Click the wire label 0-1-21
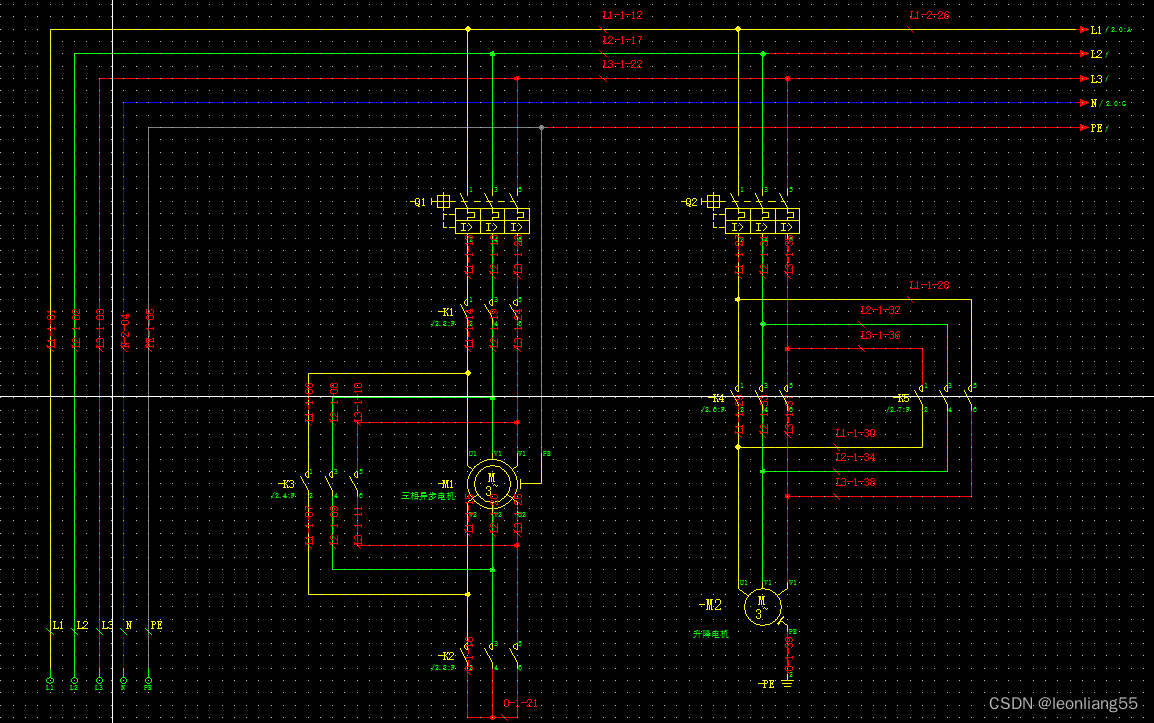The height and width of the screenshot is (723, 1154). click(520, 703)
